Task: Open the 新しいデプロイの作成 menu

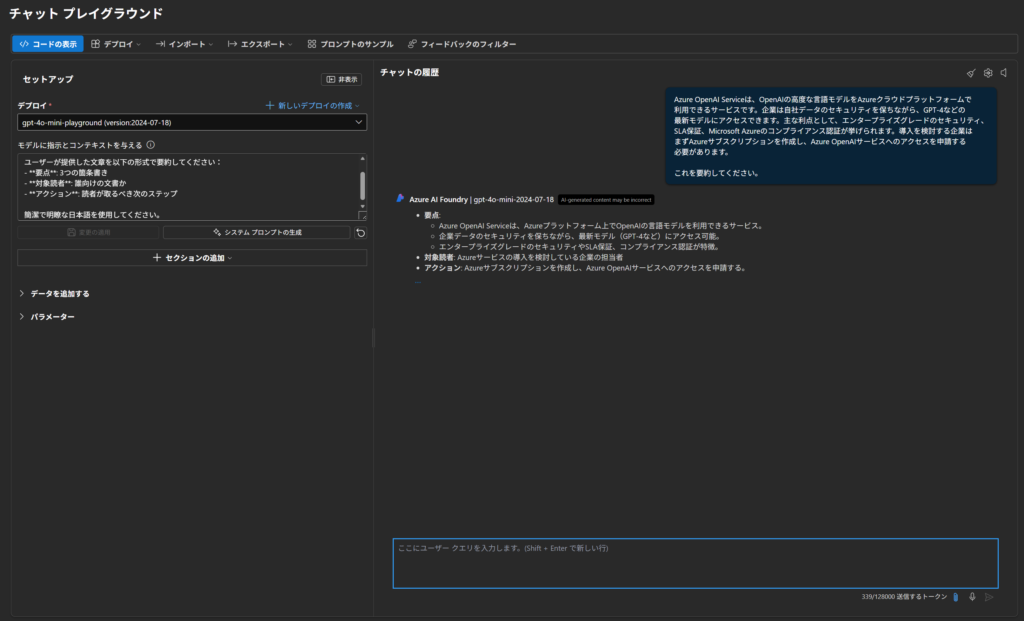Action: 312,105
